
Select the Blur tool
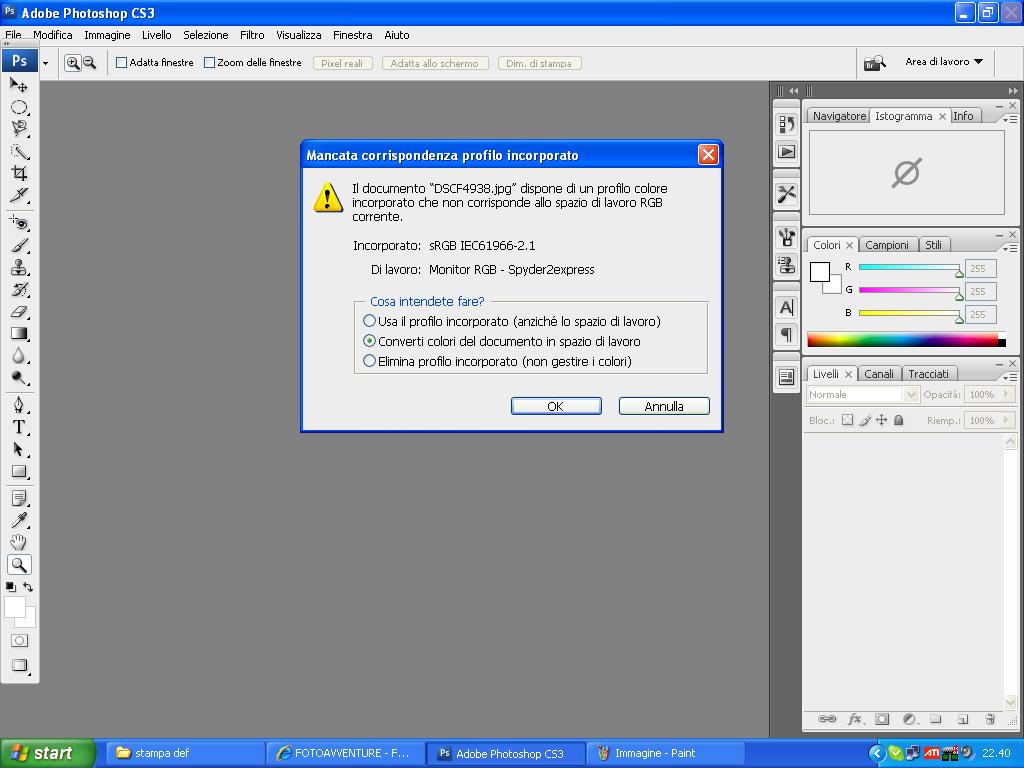point(19,356)
